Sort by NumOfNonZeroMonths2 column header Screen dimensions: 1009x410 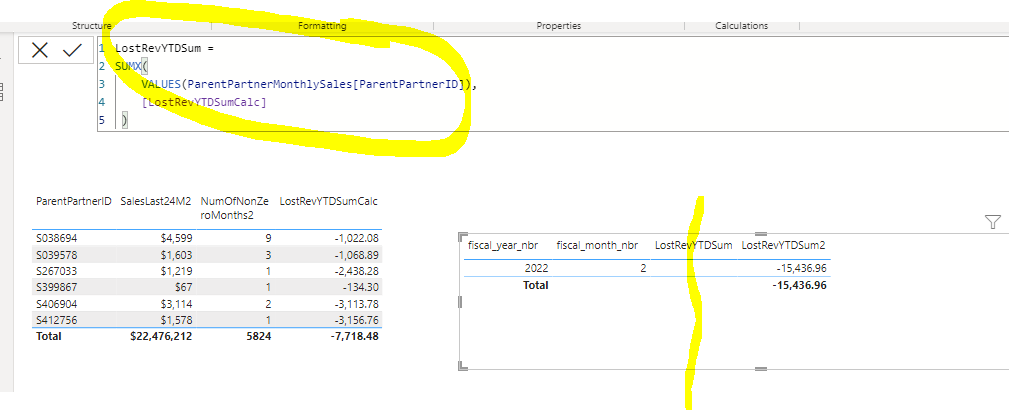click(x=236, y=208)
